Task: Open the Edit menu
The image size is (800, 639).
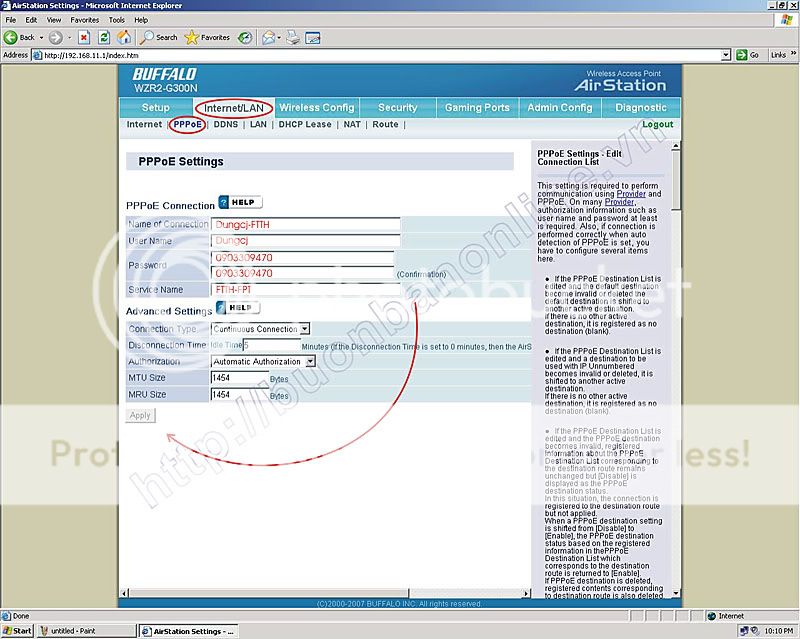Action: (31, 20)
